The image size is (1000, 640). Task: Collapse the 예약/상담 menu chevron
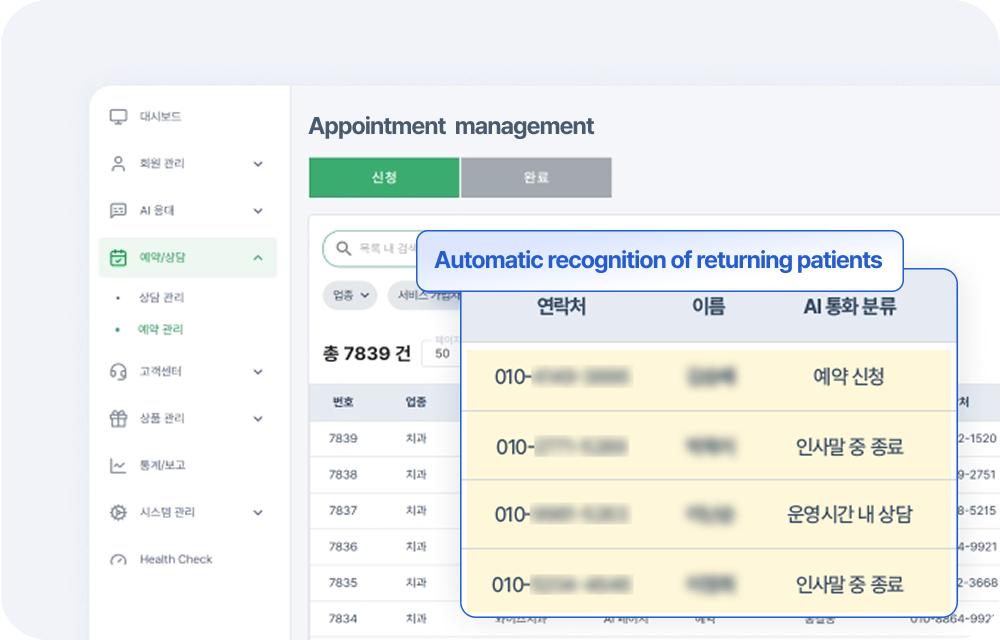coord(258,258)
